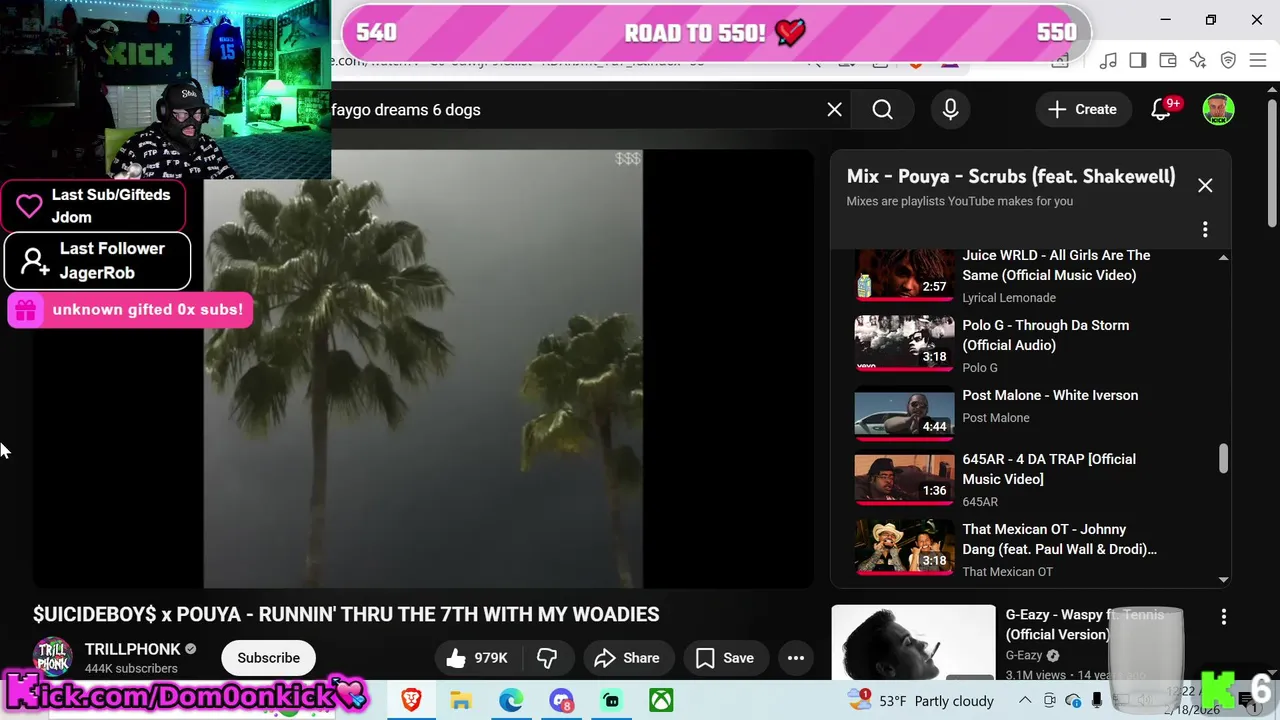Viewport: 1280px width, 720px height.
Task: Click the 645AR 4 DA TRAP thumbnail
Action: coord(904,477)
